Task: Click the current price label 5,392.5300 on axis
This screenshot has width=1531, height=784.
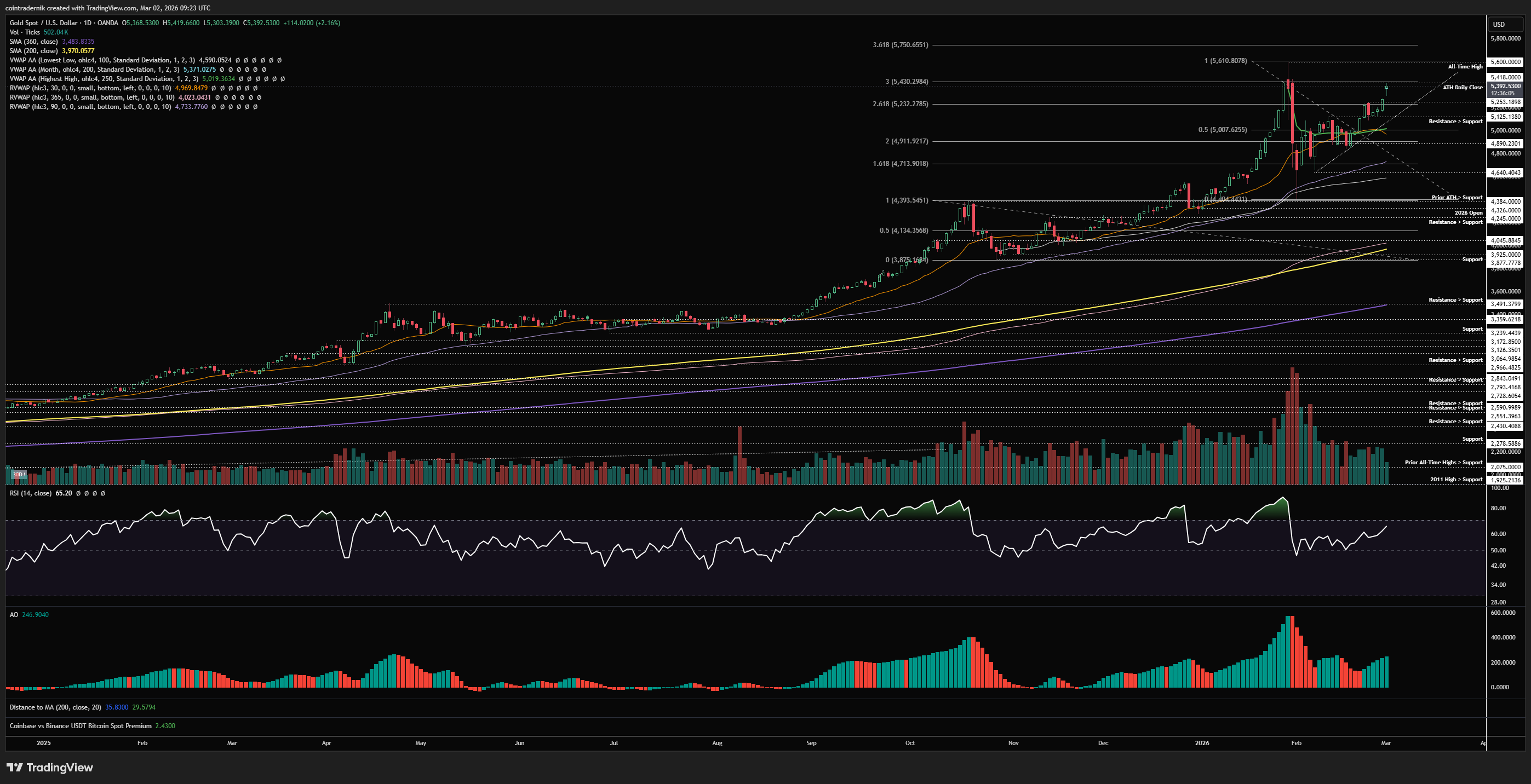Action: 1505,87
